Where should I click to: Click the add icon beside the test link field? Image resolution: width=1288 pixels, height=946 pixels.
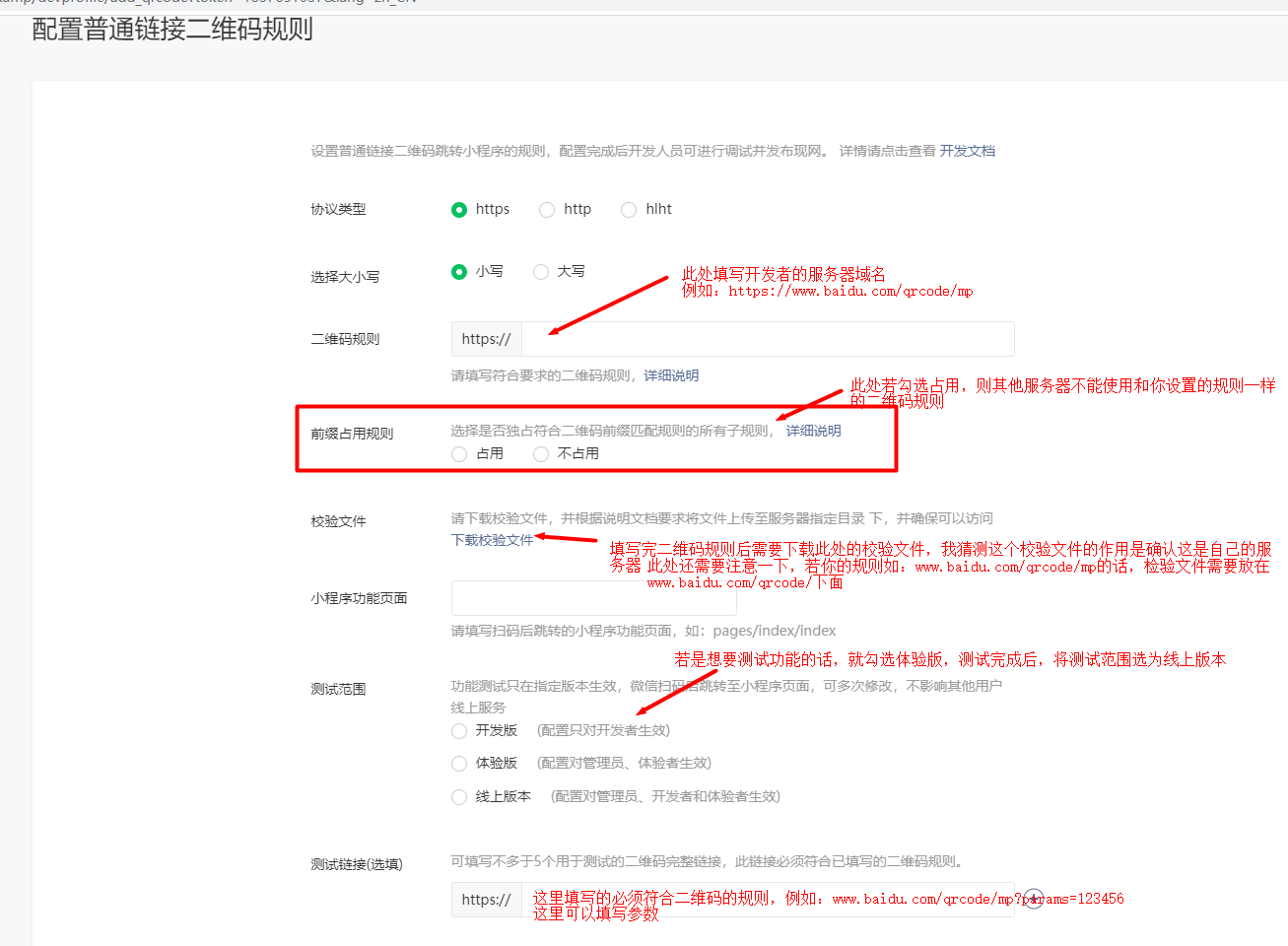1033,900
